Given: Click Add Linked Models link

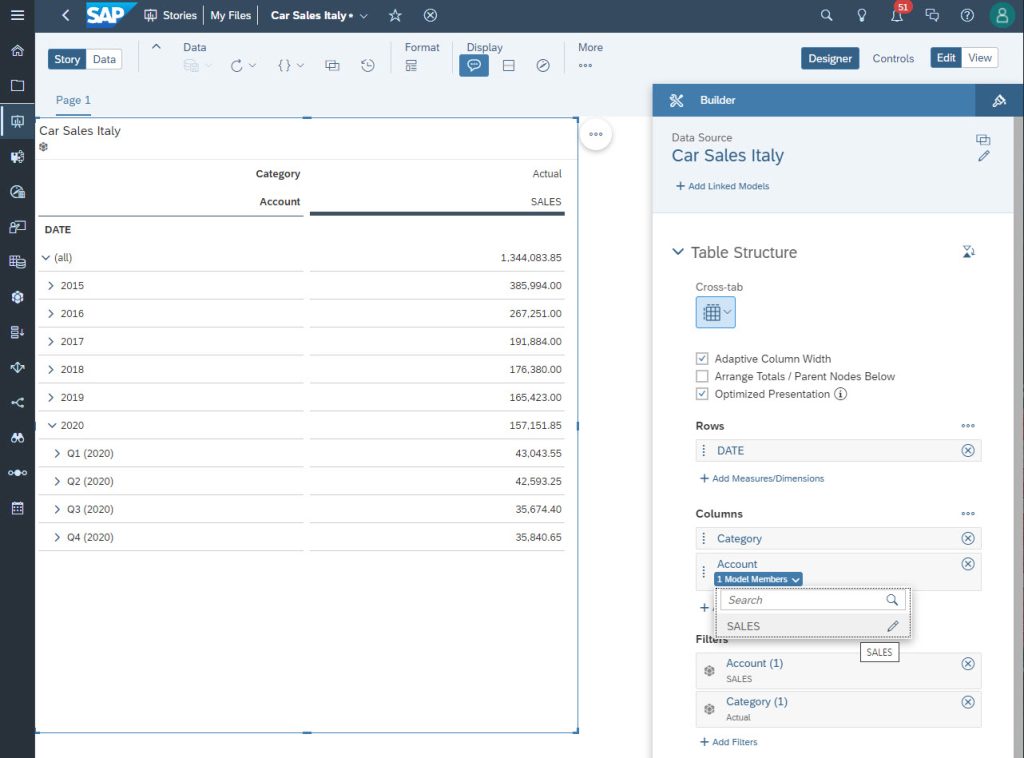Looking at the screenshot, I should pos(722,186).
